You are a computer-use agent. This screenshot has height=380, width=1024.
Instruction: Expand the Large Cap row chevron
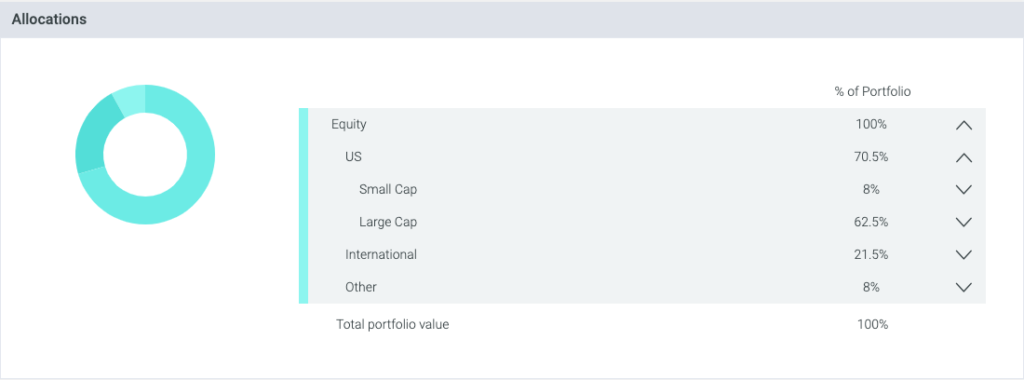tap(963, 222)
